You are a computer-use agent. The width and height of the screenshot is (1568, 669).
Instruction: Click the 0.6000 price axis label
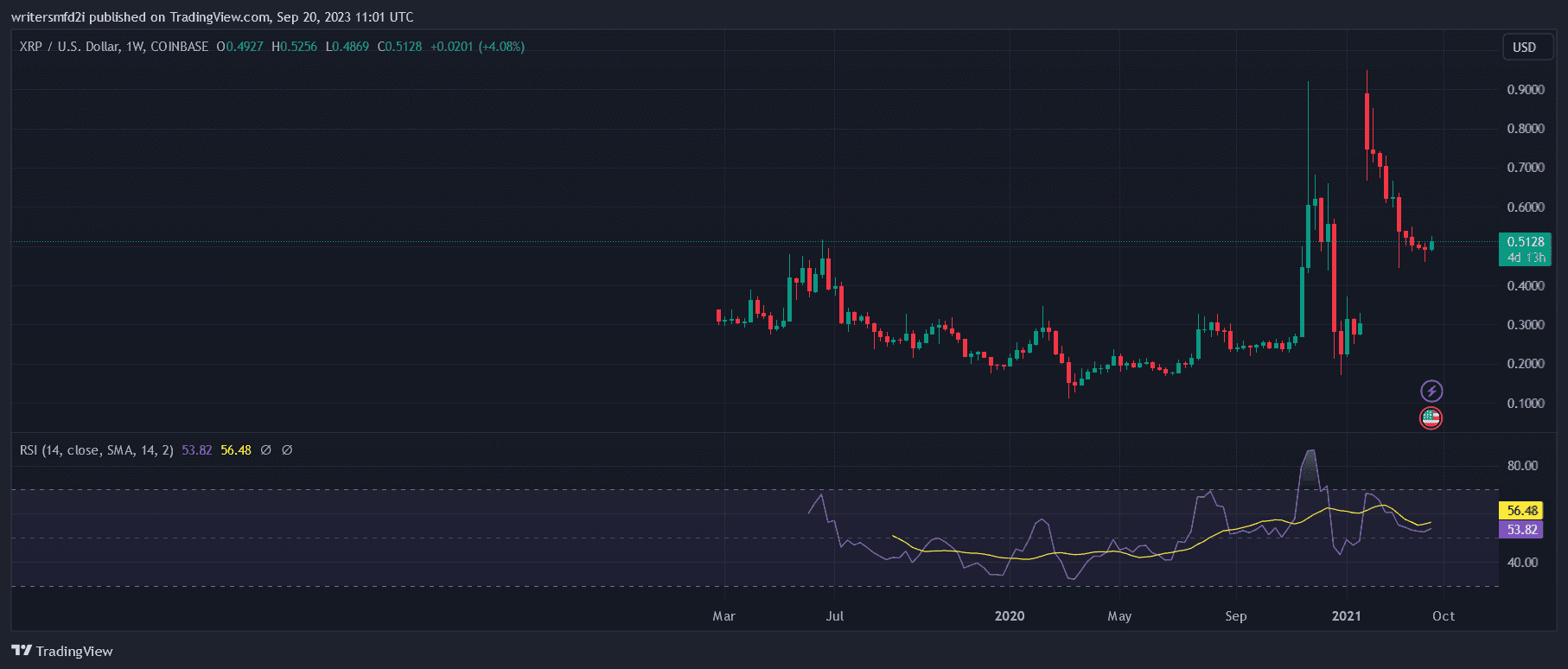tap(1526, 207)
